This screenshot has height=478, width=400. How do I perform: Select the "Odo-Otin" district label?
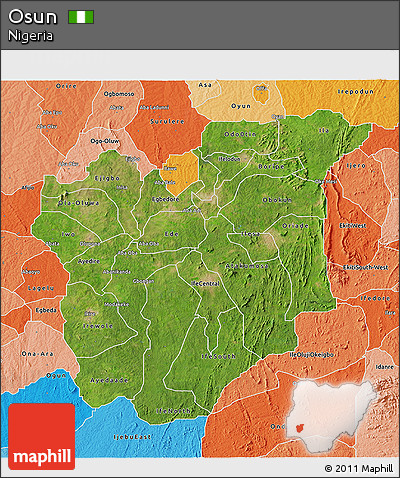[240, 134]
